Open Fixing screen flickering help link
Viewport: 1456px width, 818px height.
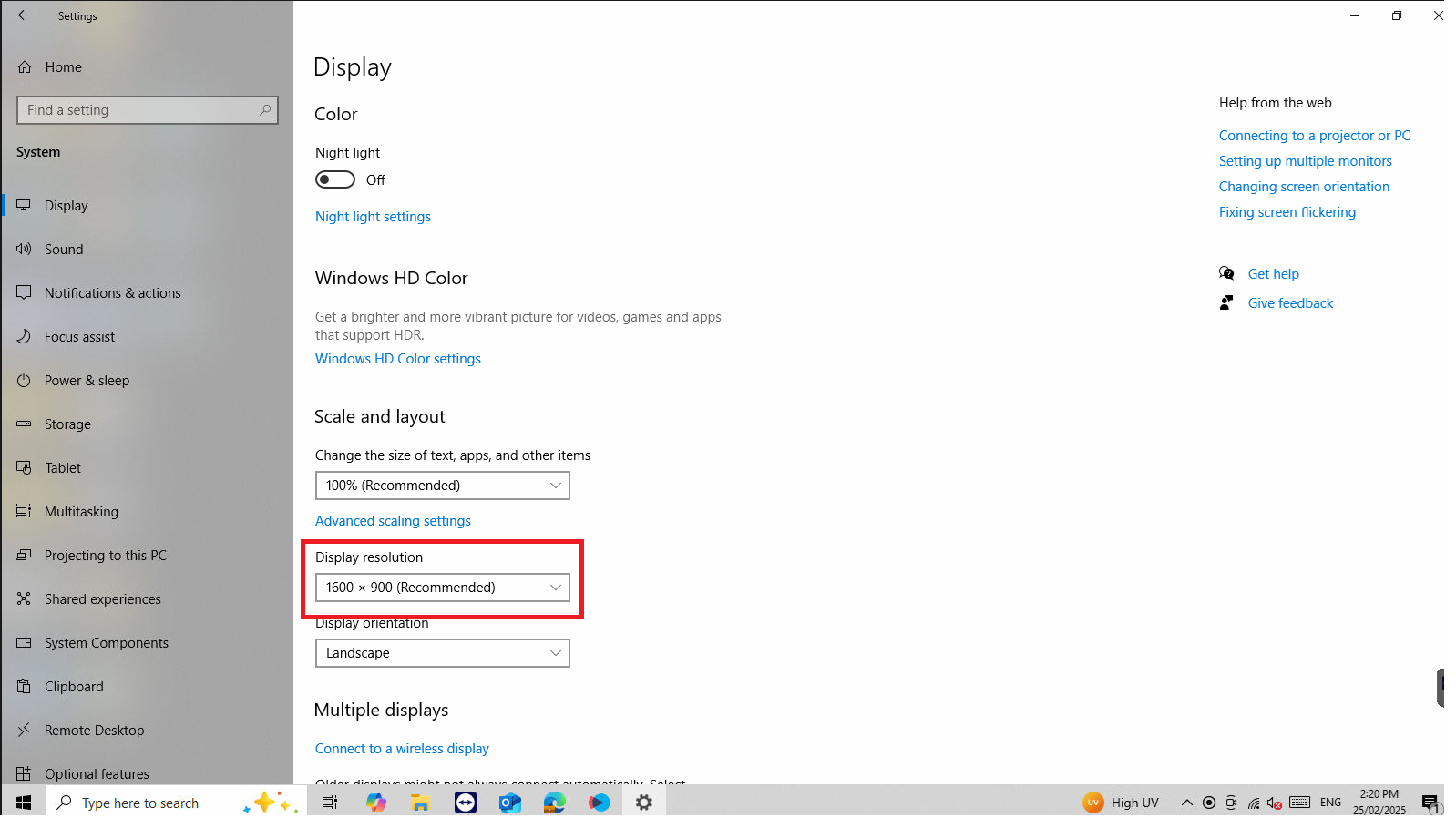(1287, 212)
